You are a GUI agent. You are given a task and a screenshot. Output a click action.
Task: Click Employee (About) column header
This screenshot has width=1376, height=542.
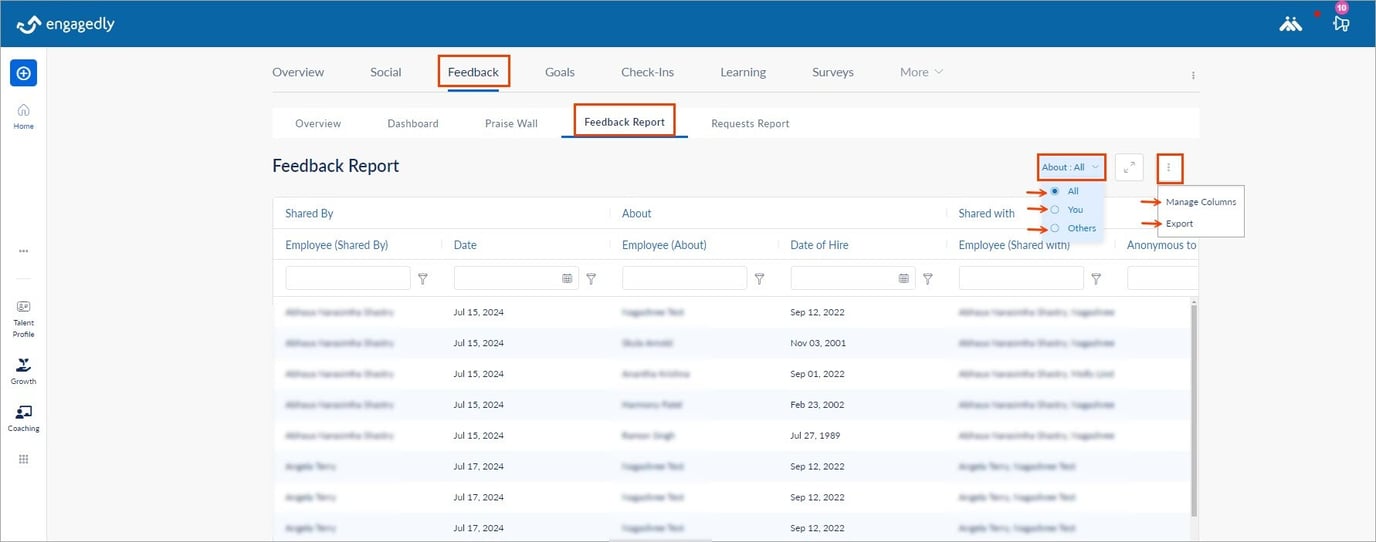[664, 245]
